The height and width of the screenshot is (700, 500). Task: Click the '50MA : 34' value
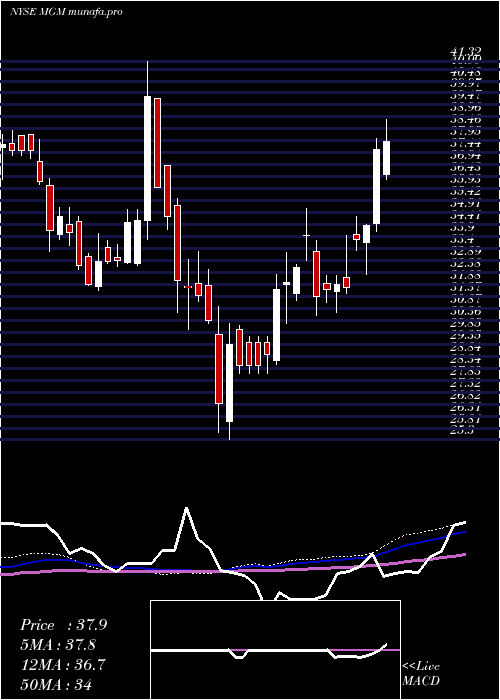(56, 684)
